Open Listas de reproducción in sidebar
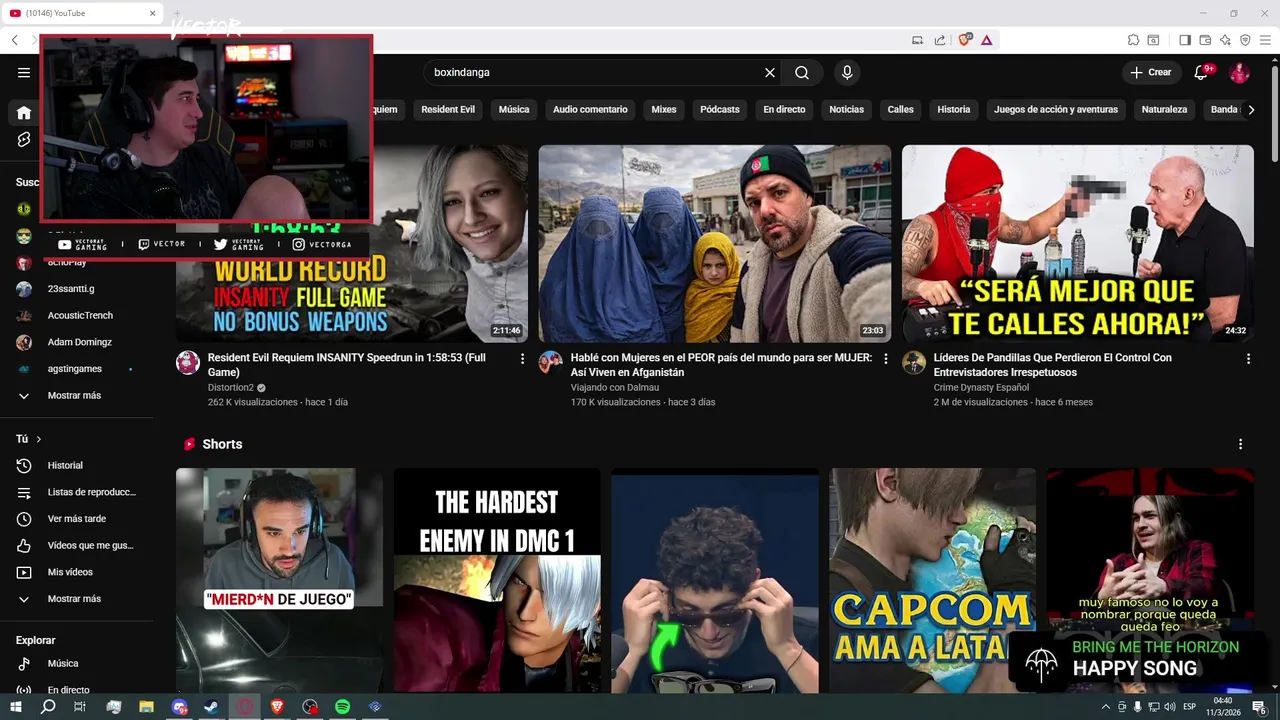The height and width of the screenshot is (720, 1280). (76, 492)
